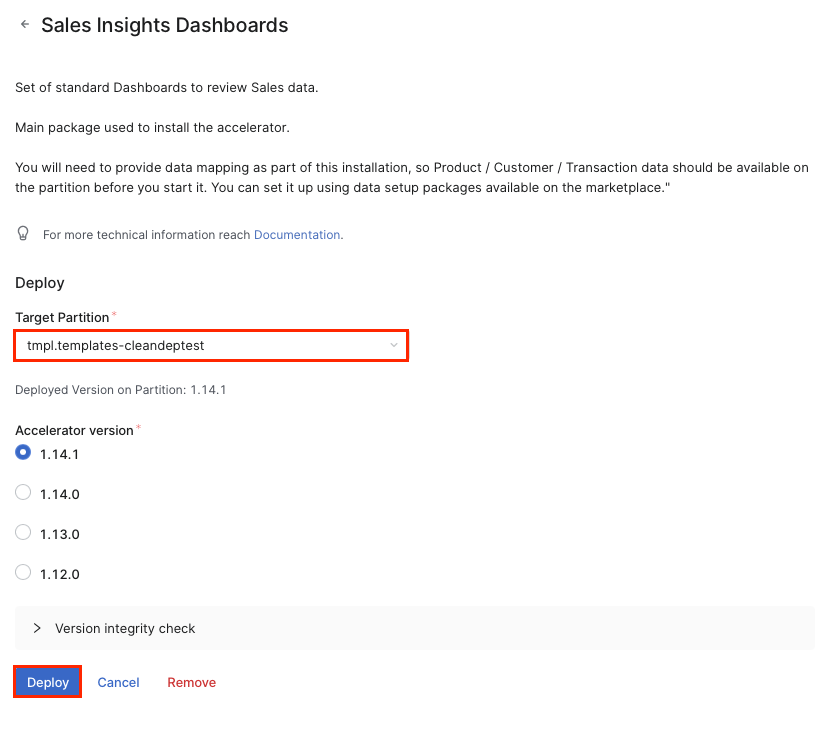Remove the accelerator from the partition
Viewport: 835px width, 730px height.
click(x=191, y=682)
